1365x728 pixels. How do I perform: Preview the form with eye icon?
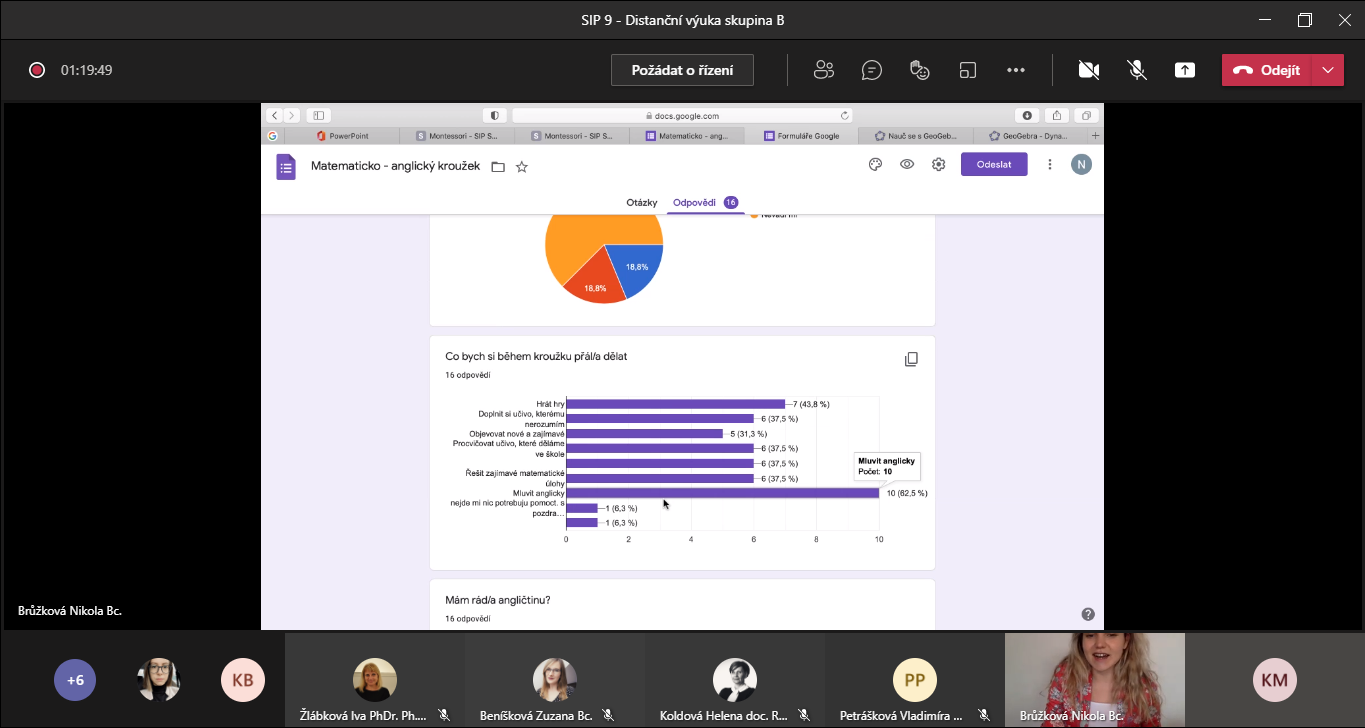tap(907, 164)
